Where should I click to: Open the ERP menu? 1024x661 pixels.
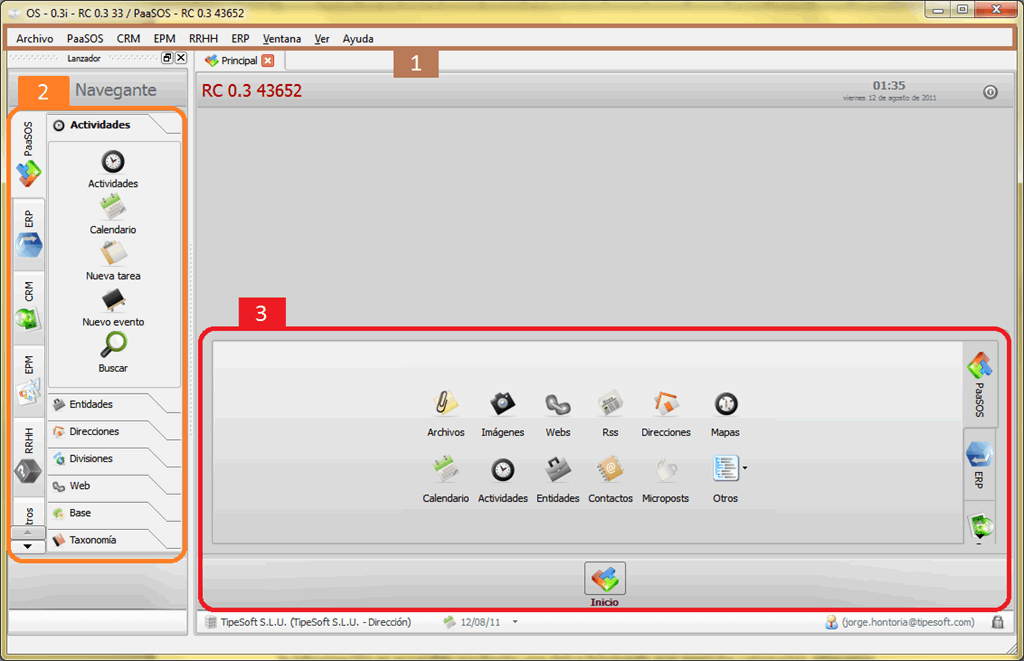coord(240,39)
